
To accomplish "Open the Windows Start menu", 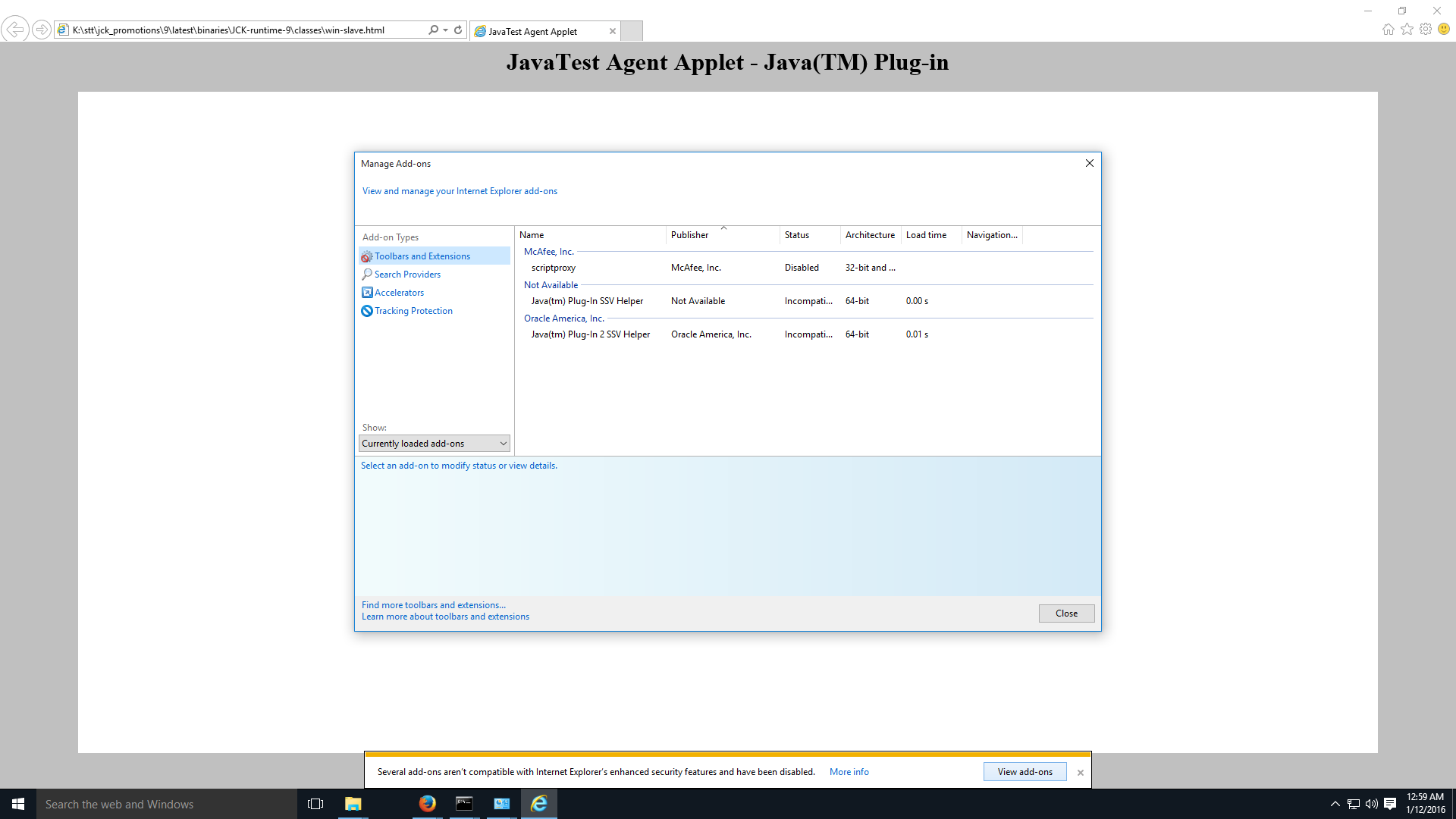I will (18, 804).
